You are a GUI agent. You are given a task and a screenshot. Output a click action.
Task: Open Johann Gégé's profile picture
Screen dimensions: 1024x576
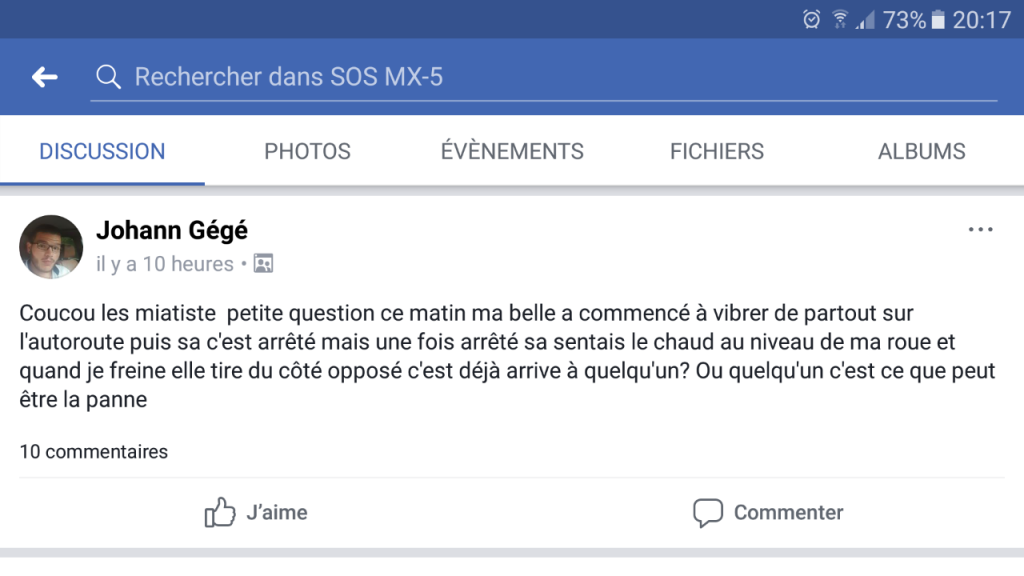pyautogui.click(x=51, y=247)
